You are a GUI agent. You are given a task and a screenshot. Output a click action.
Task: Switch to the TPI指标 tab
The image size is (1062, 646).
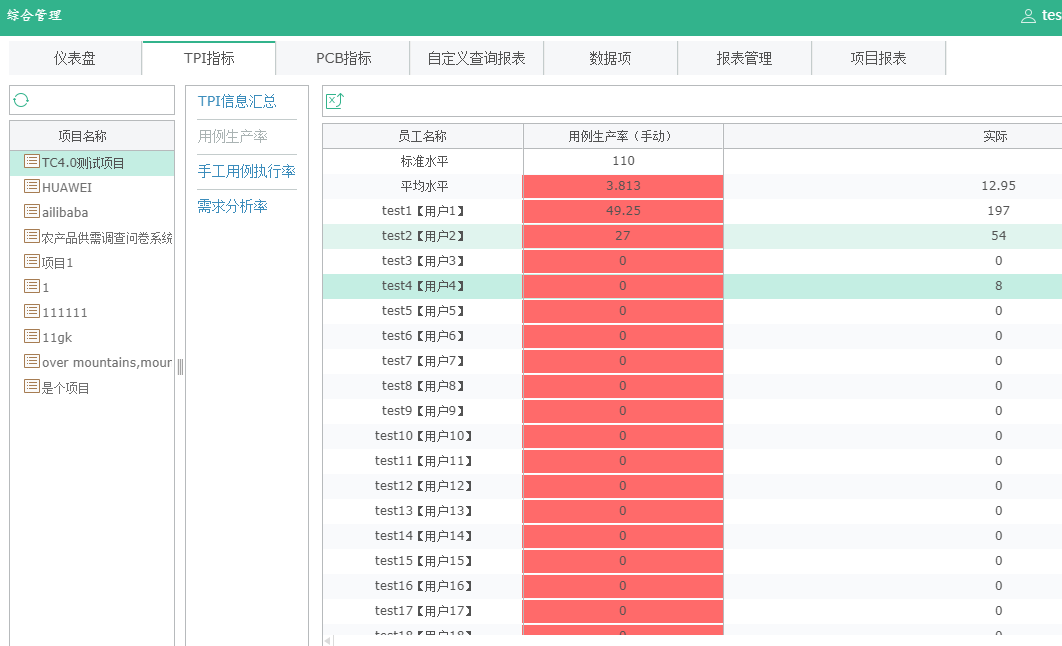coord(209,58)
